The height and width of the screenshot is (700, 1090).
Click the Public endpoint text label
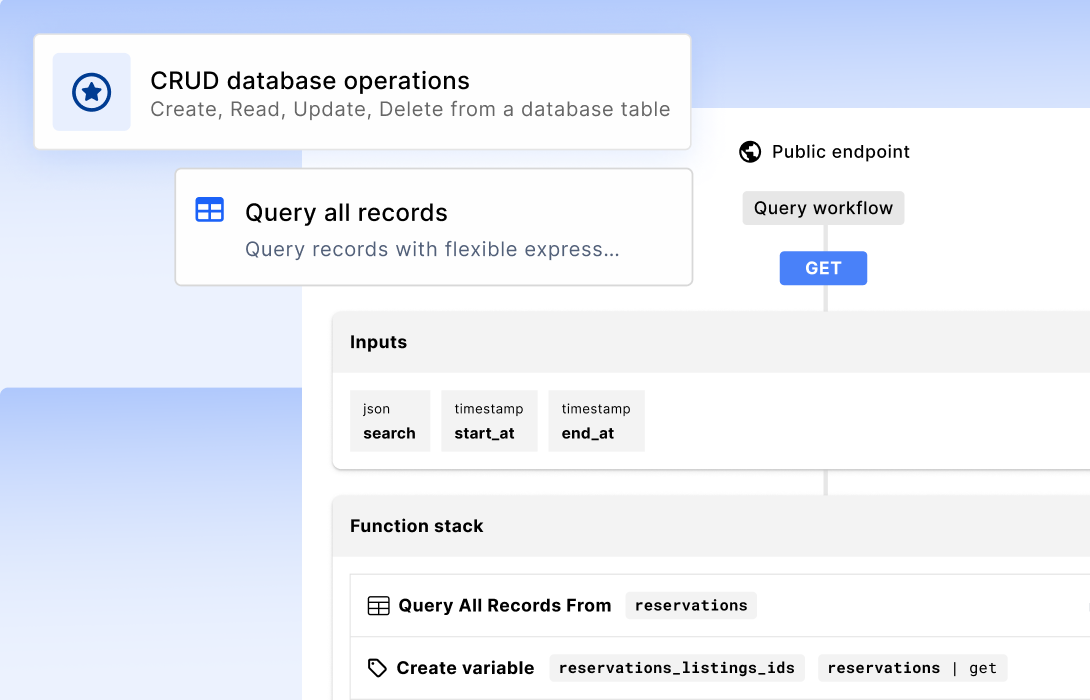(841, 151)
